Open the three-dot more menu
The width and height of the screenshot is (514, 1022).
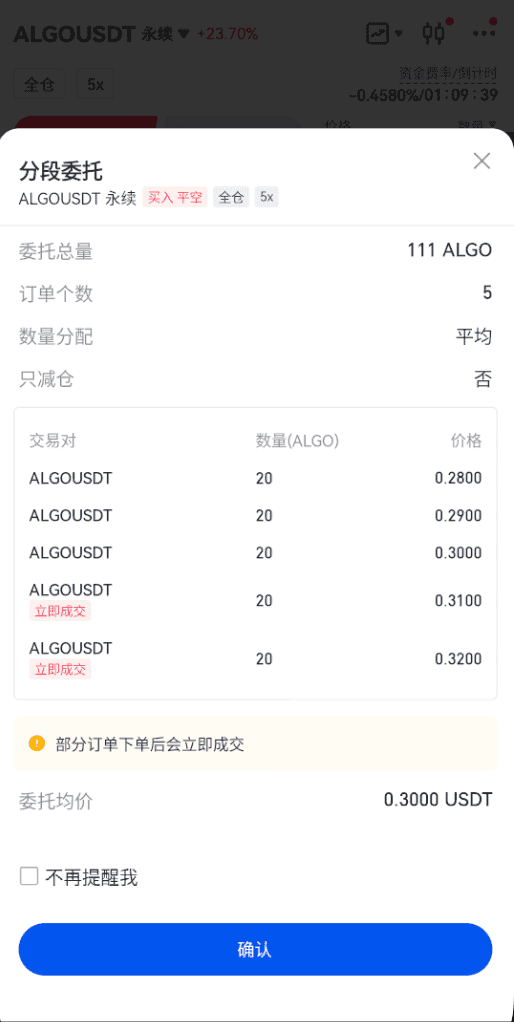click(x=484, y=33)
